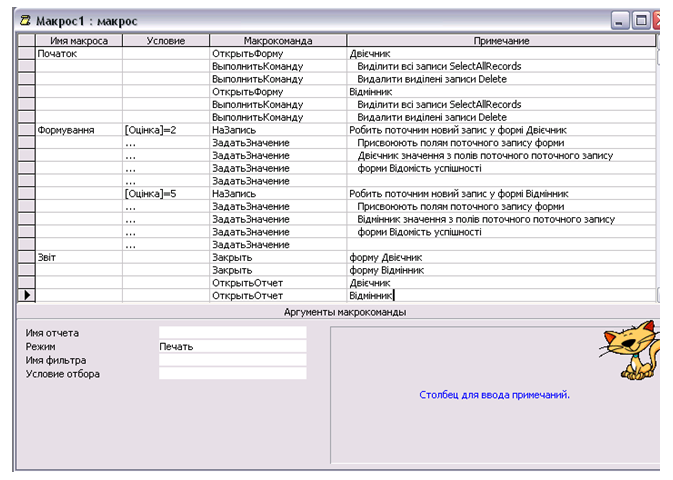Select the row selector for the 'Формування' row
Image resolution: width=673 pixels, height=480 pixels.
click(27, 130)
